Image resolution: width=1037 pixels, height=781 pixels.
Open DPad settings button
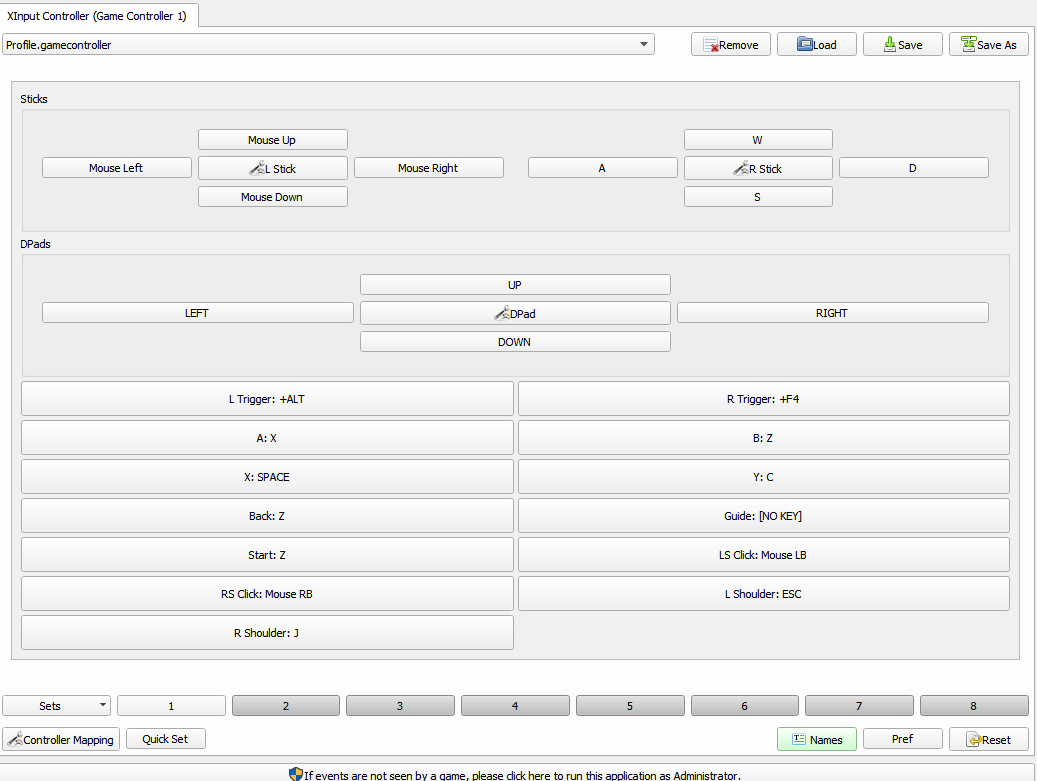(515, 313)
